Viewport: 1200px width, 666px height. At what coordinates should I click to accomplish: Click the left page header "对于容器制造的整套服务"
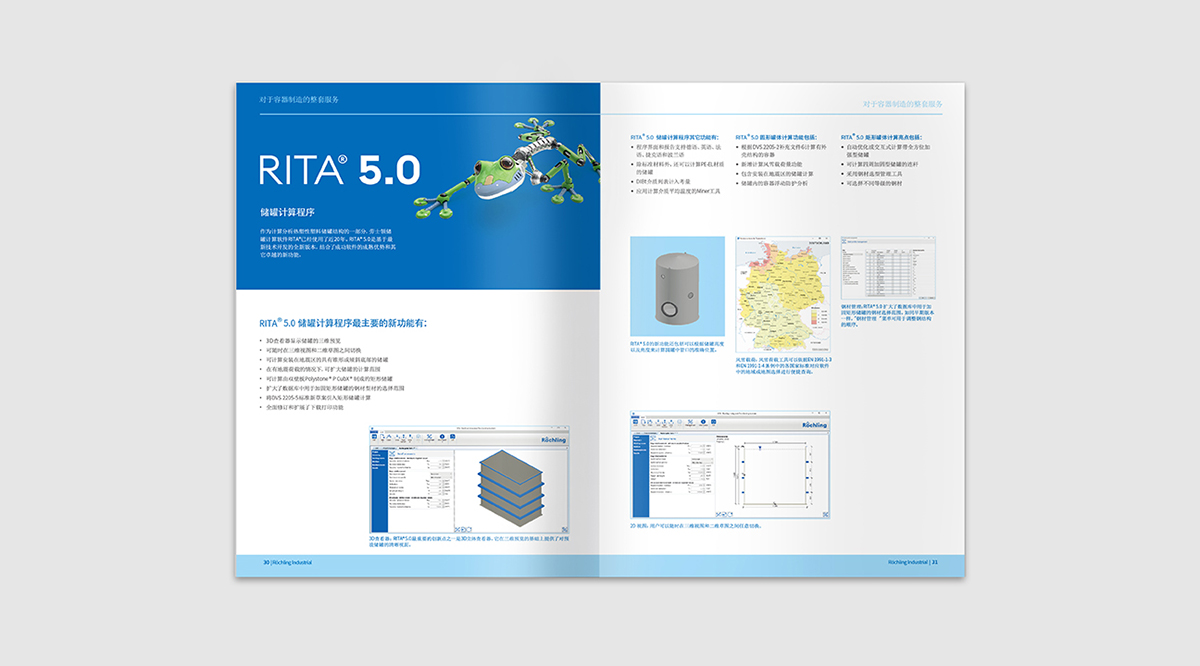click(299, 100)
